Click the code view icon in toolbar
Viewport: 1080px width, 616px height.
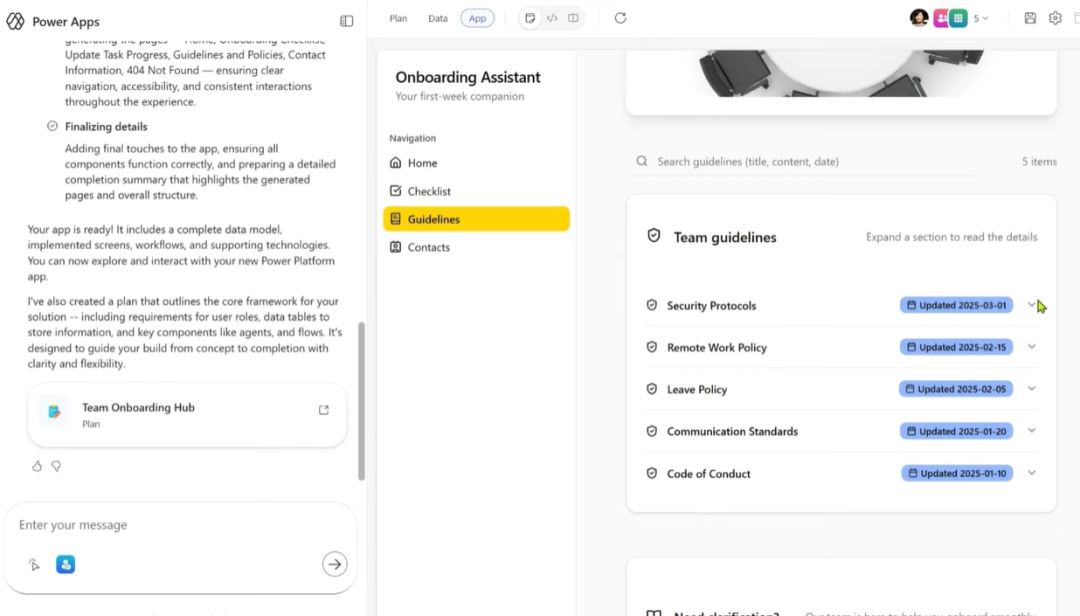coord(552,18)
